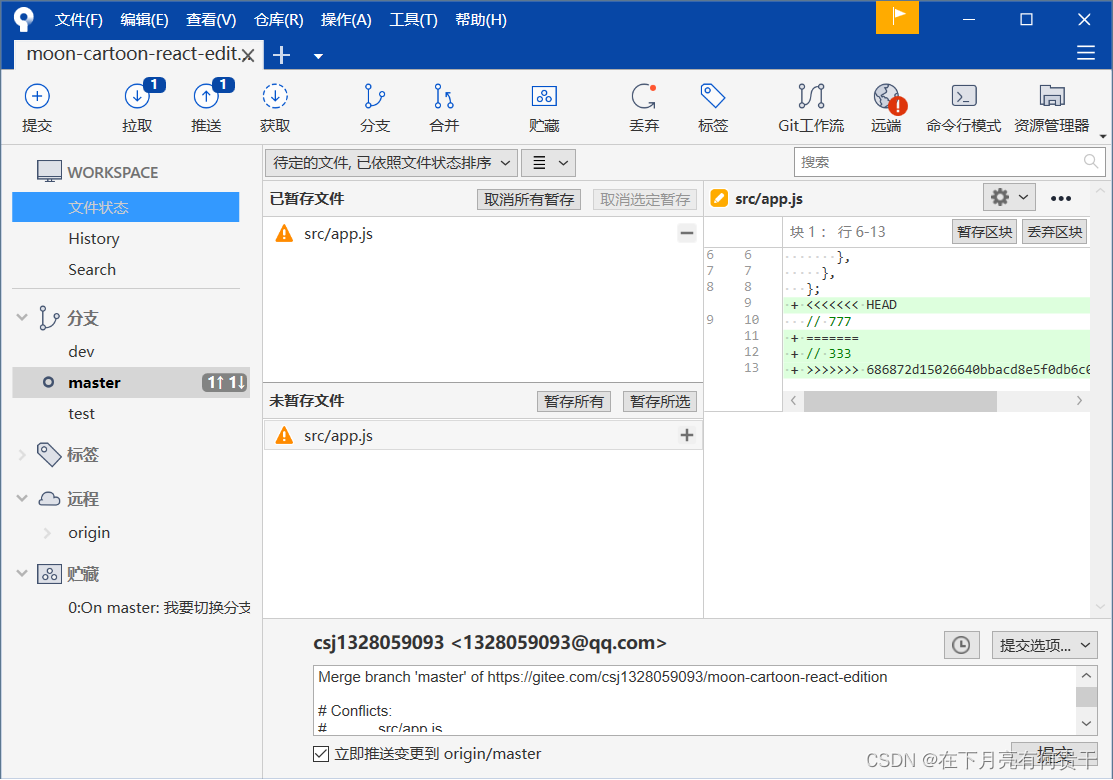Click into the commit message text box
This screenshot has height=780, width=1113.
pos(696,700)
